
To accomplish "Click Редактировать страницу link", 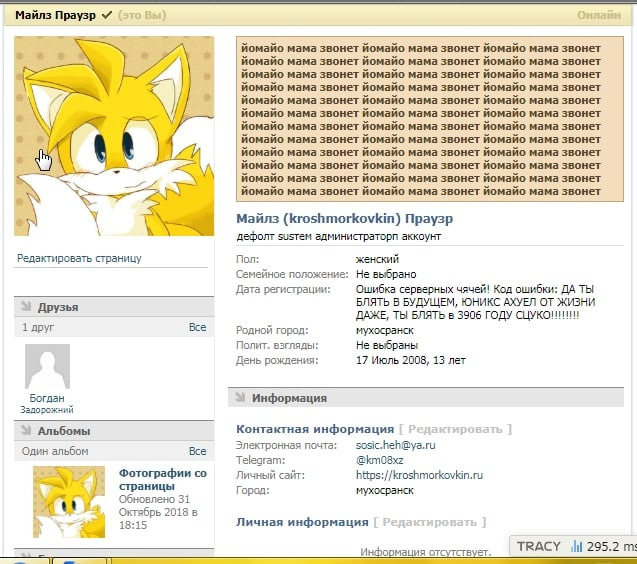I will tap(79, 258).
